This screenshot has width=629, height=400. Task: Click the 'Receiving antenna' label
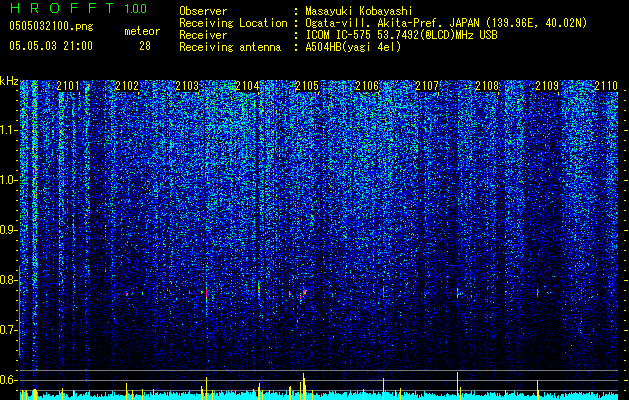(x=230, y=47)
